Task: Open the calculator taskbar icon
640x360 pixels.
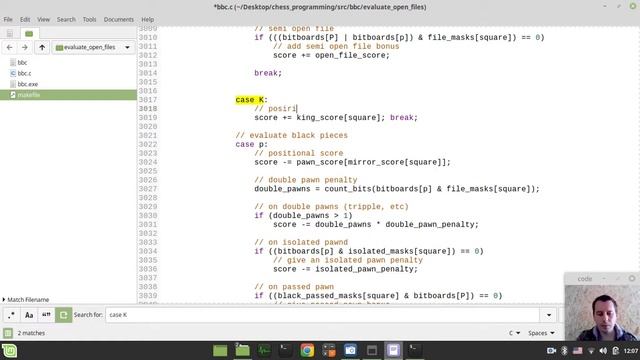Action: [329, 351]
